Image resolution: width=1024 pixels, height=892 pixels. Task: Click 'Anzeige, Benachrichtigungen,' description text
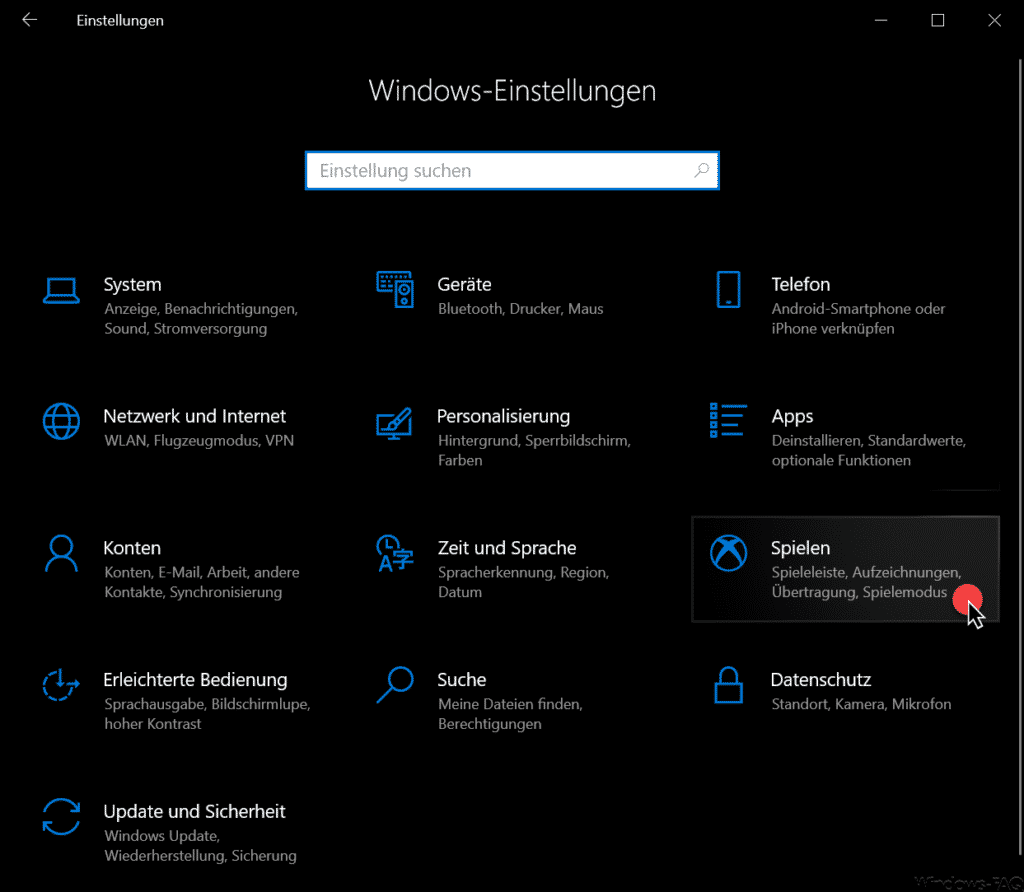pyautogui.click(x=201, y=309)
